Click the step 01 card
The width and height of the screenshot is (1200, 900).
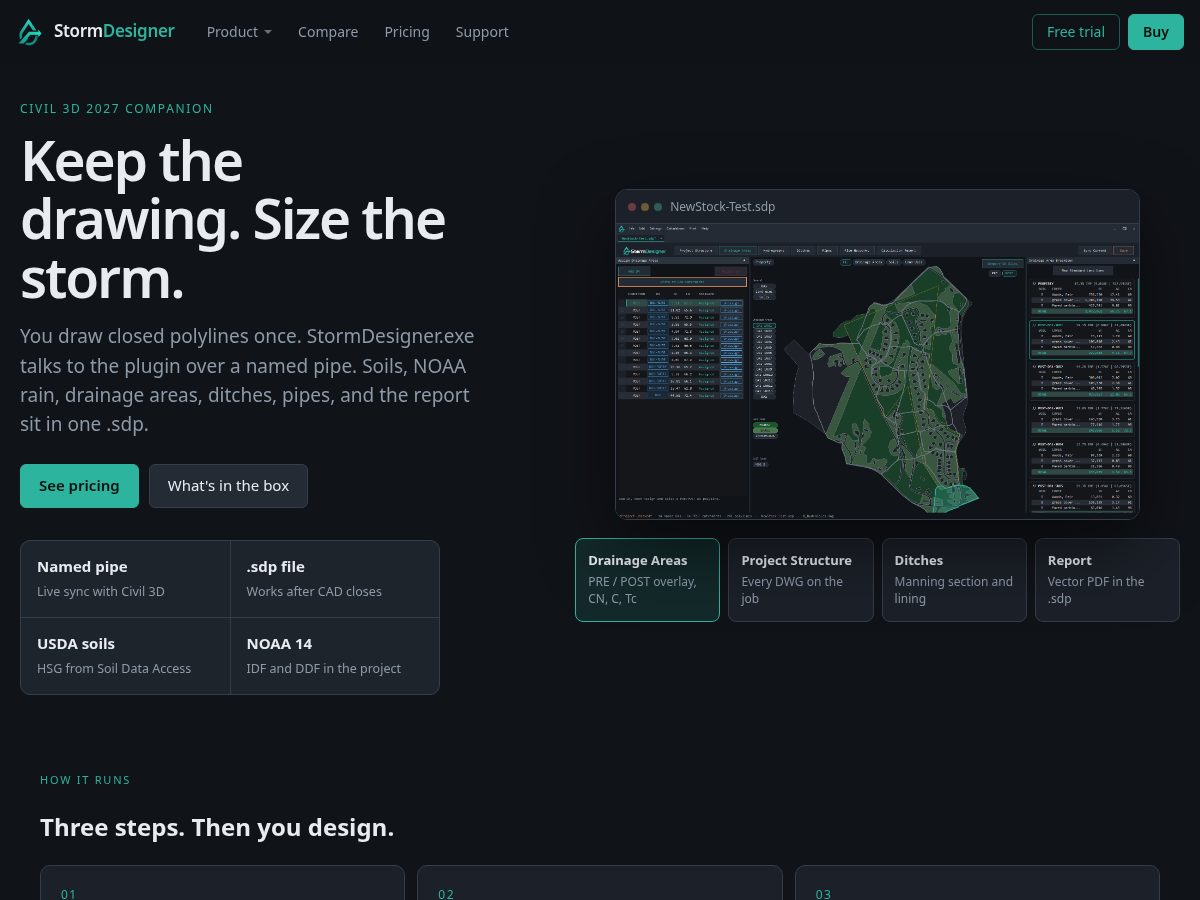[x=222, y=883]
